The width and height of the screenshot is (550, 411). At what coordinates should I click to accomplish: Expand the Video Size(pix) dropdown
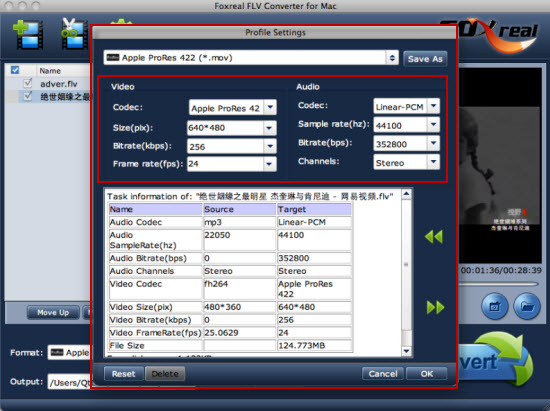coord(269,128)
